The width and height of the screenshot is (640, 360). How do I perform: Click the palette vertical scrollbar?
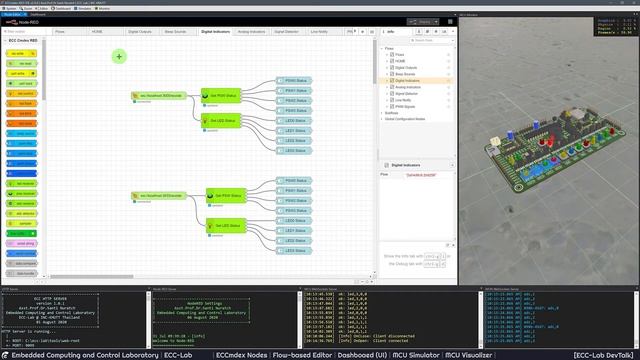pos(44,69)
